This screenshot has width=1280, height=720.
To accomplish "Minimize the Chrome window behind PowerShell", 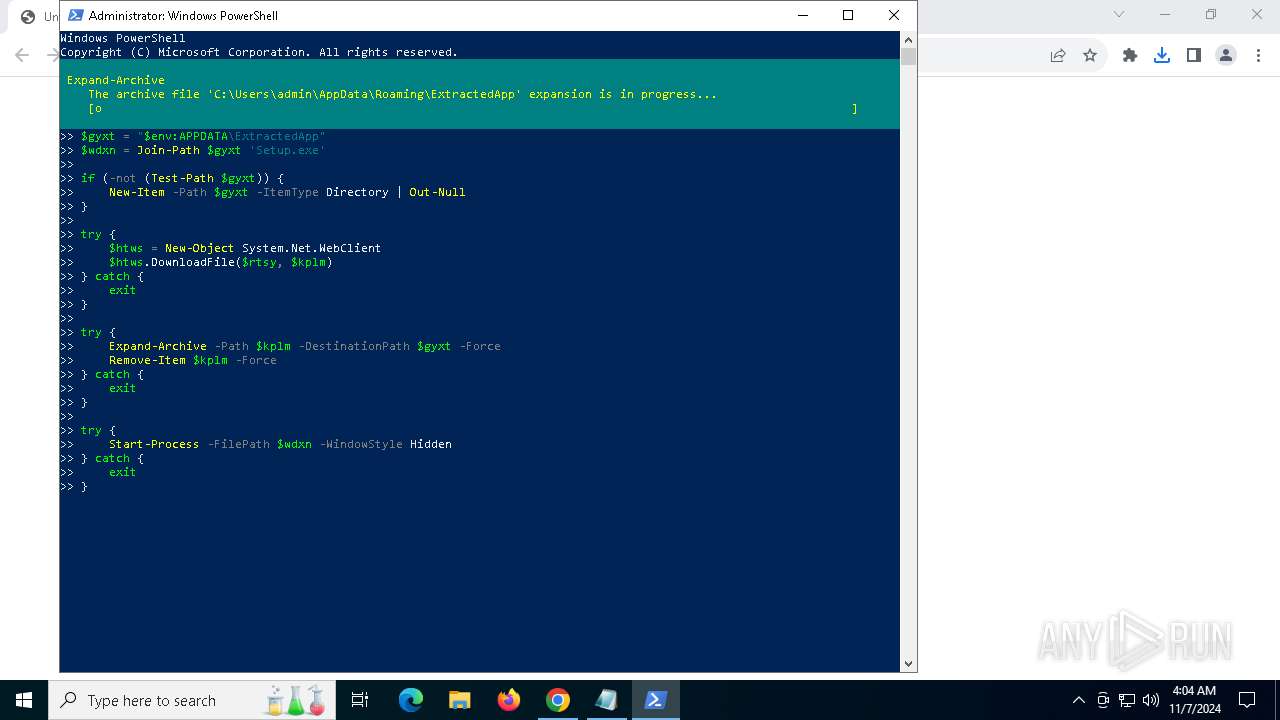I will click(x=1165, y=14).
